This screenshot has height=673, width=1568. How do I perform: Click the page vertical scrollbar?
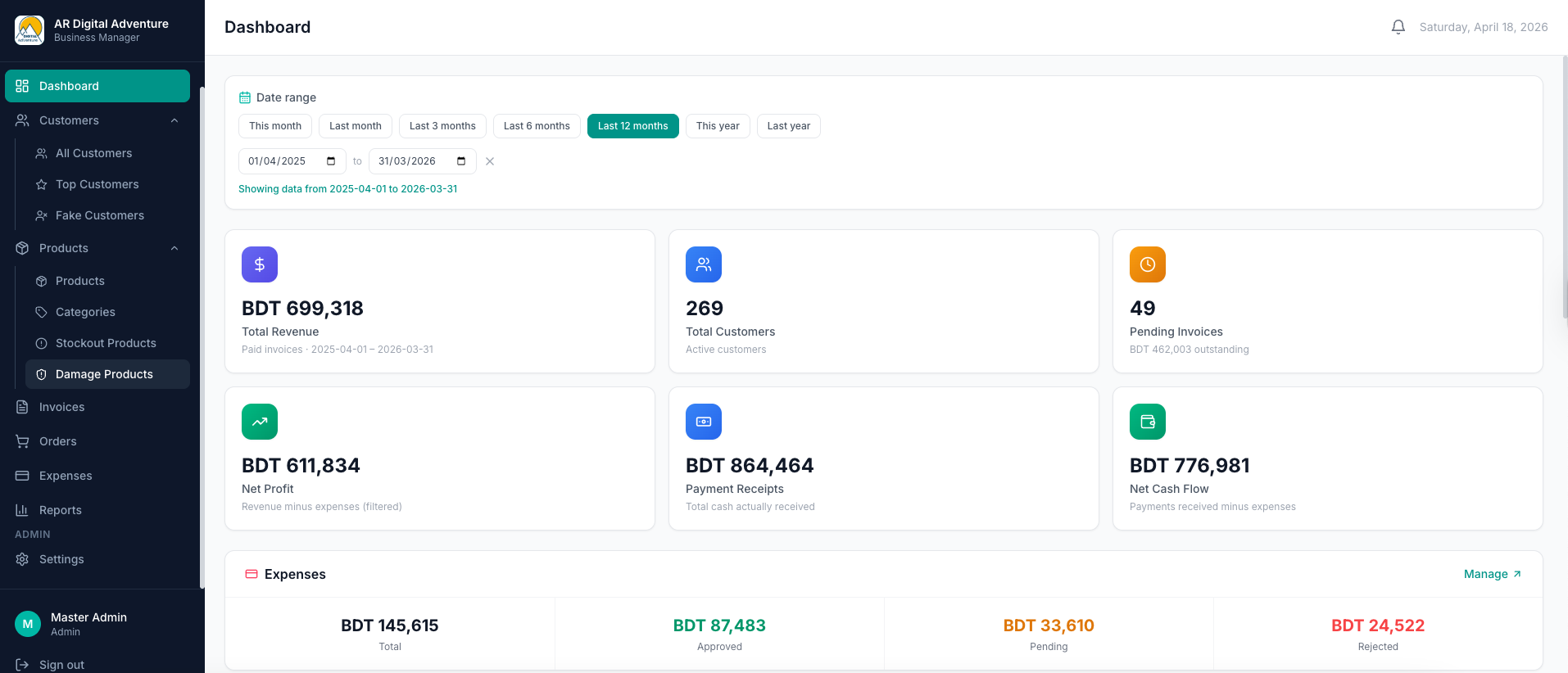click(1565, 188)
